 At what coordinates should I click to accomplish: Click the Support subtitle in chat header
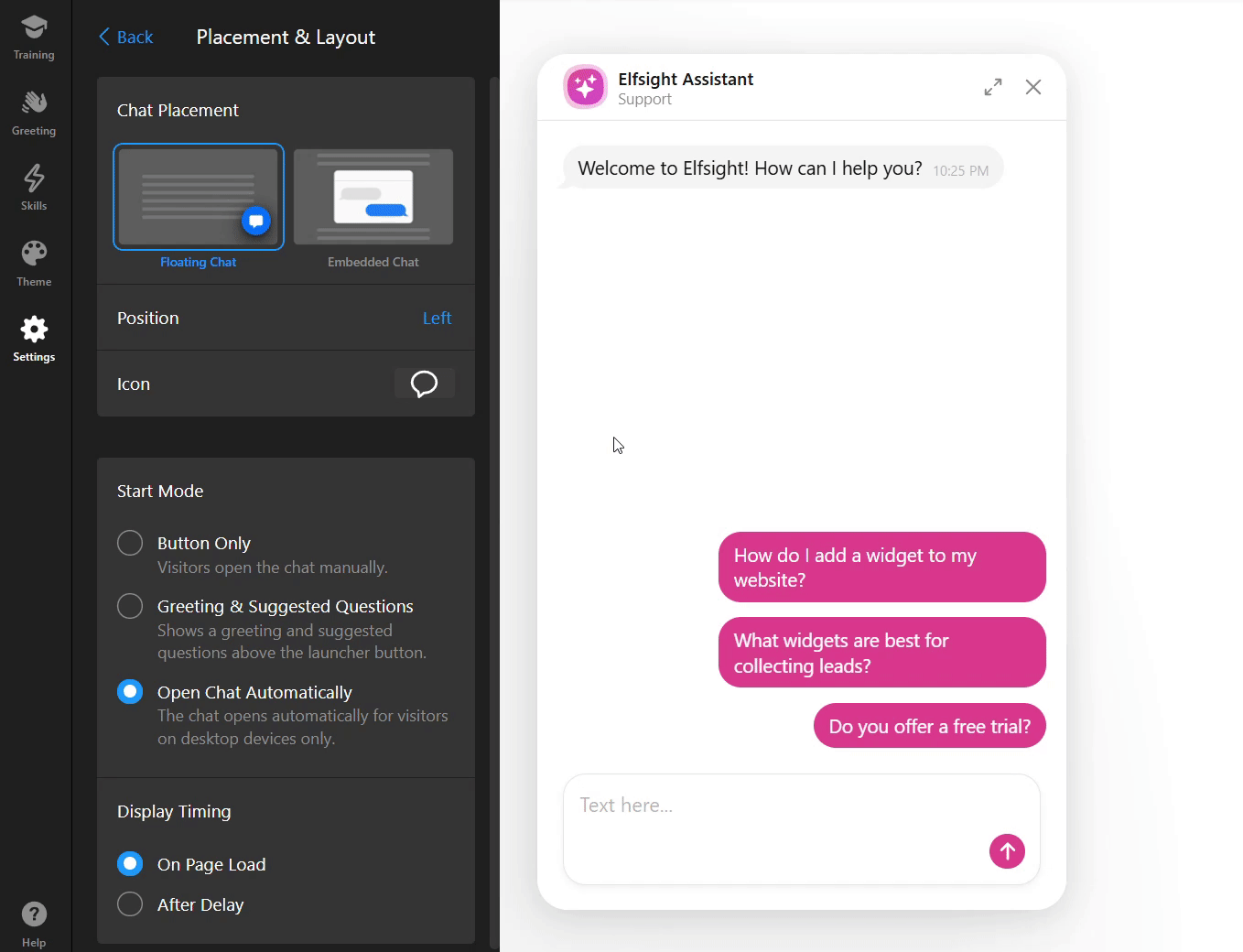click(x=644, y=99)
